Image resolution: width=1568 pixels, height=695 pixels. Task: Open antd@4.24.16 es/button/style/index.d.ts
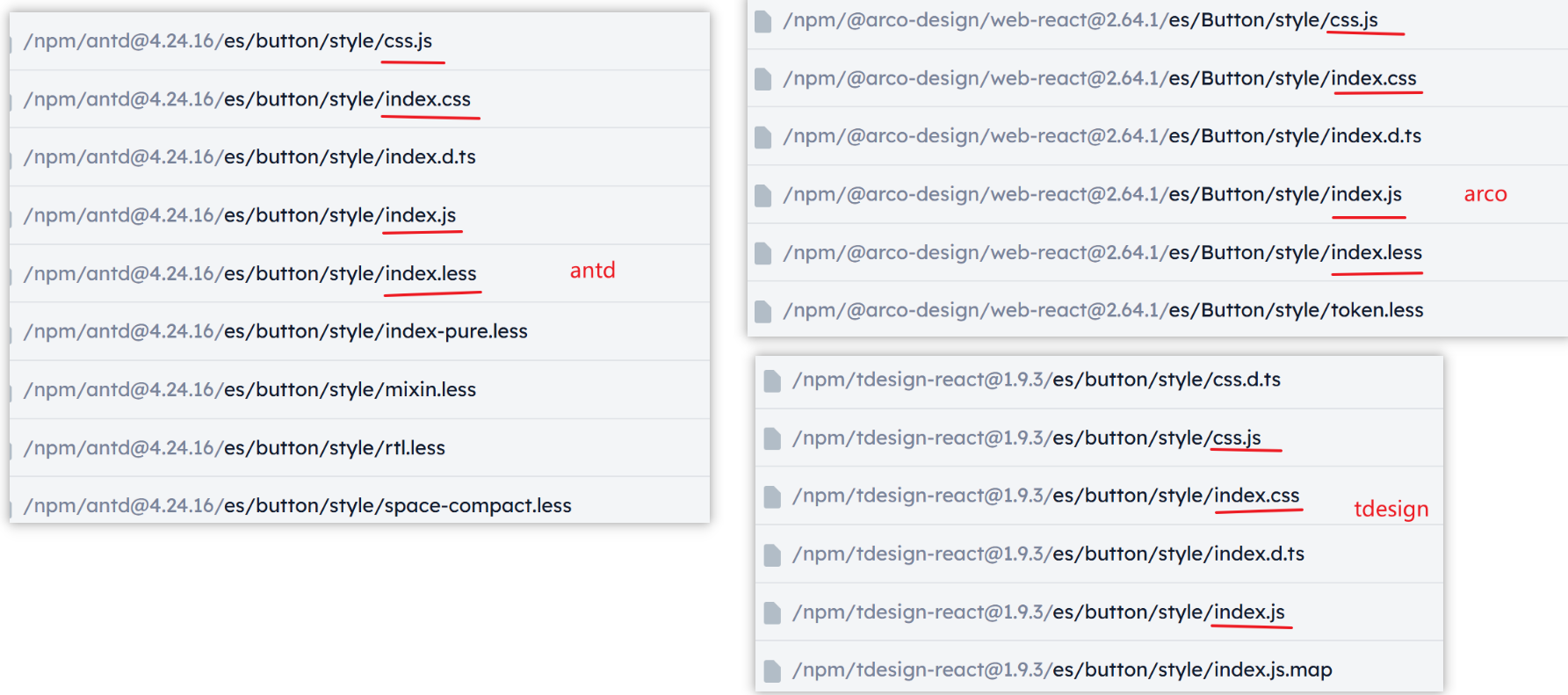(x=250, y=157)
